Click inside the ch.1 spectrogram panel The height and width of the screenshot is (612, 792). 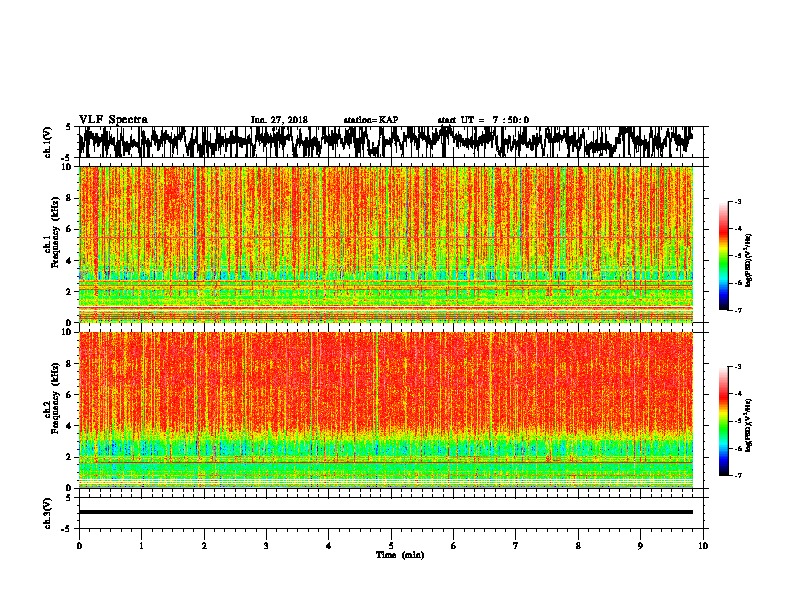click(x=386, y=244)
